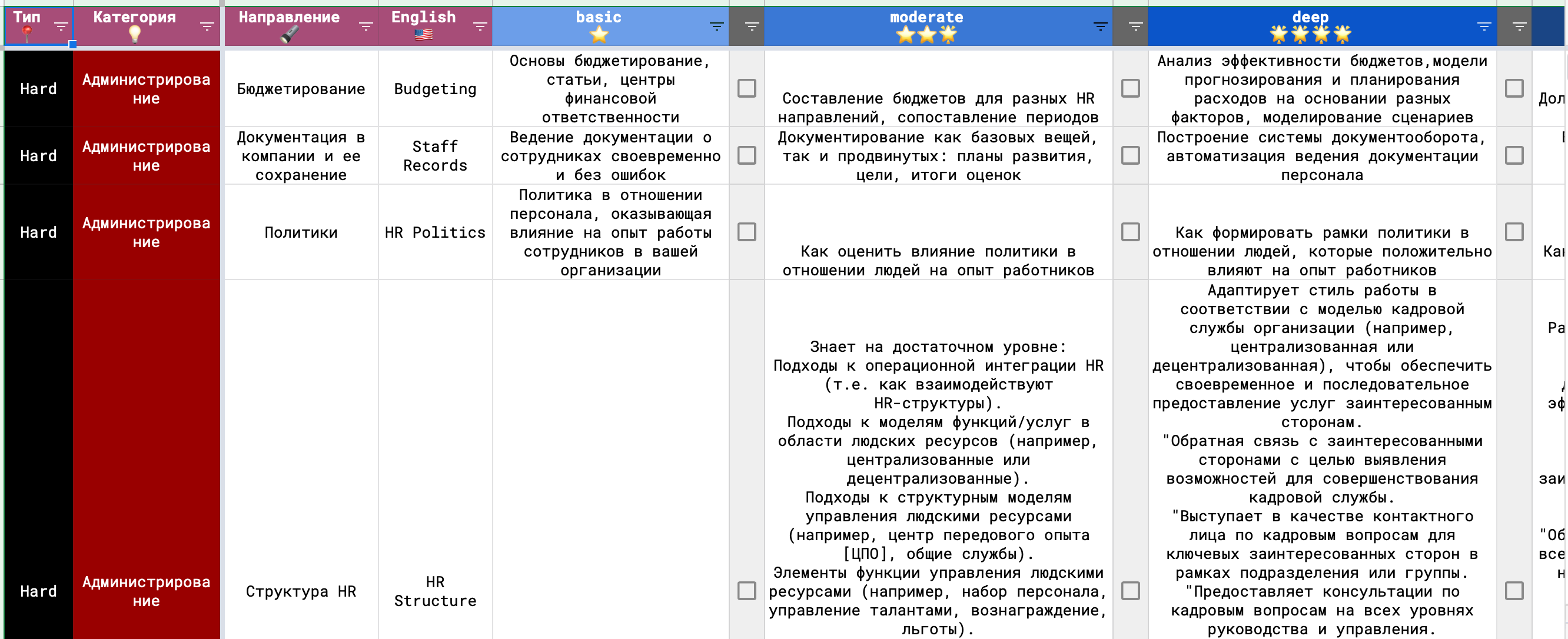Select the Тип header text

click(27, 17)
